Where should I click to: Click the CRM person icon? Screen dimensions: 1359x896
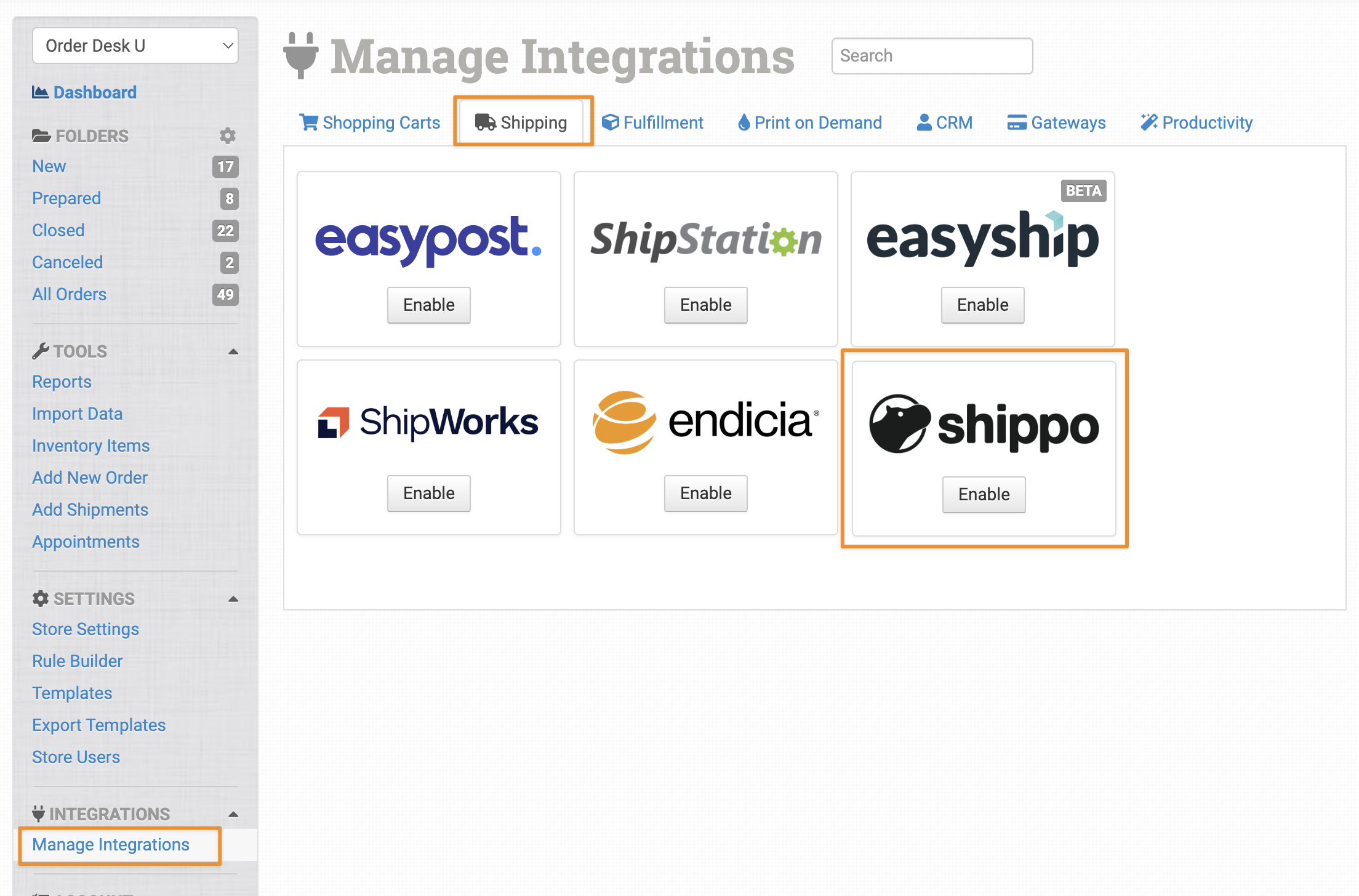tap(924, 122)
